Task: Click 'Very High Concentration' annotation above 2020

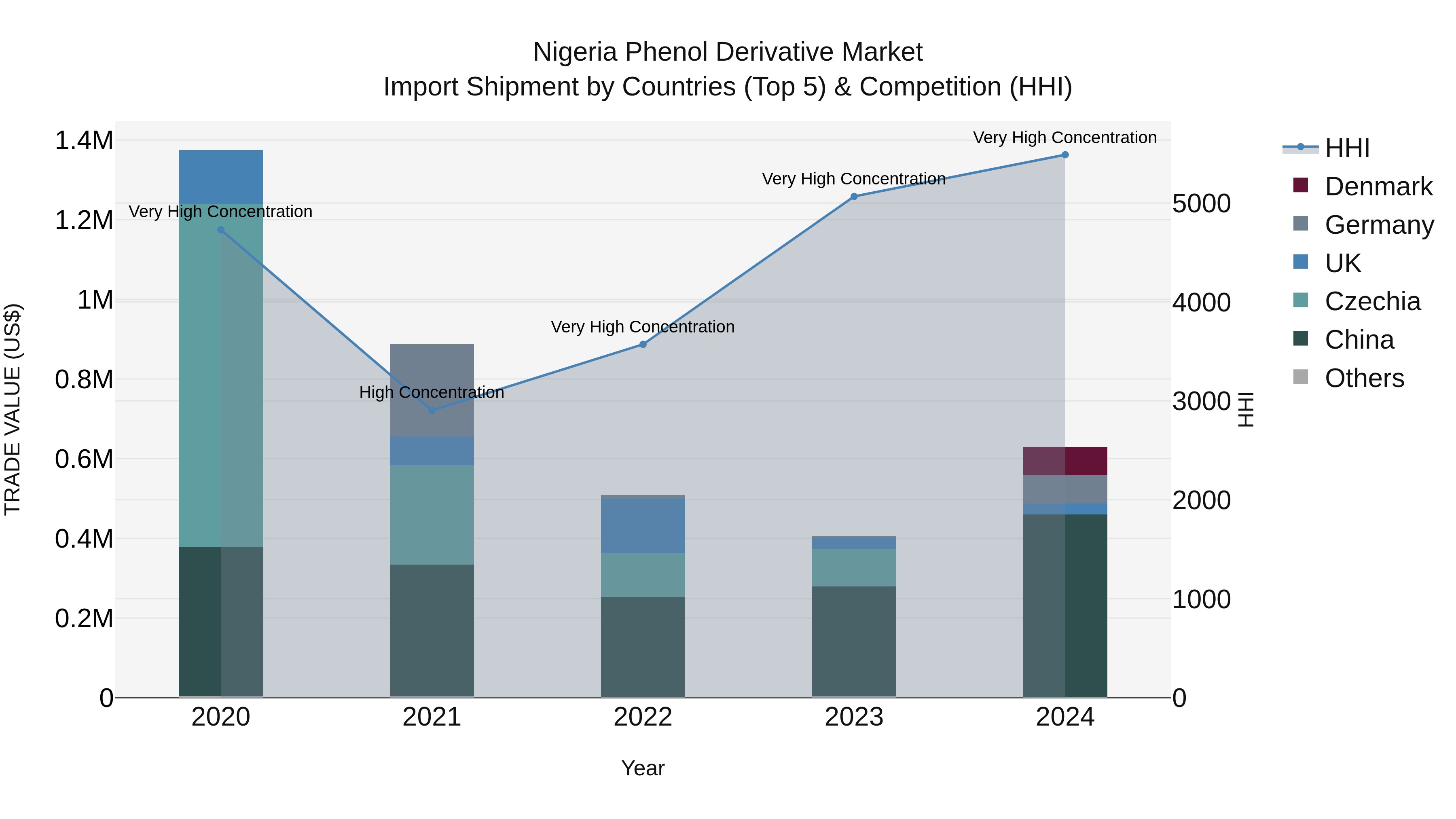Action: point(220,212)
